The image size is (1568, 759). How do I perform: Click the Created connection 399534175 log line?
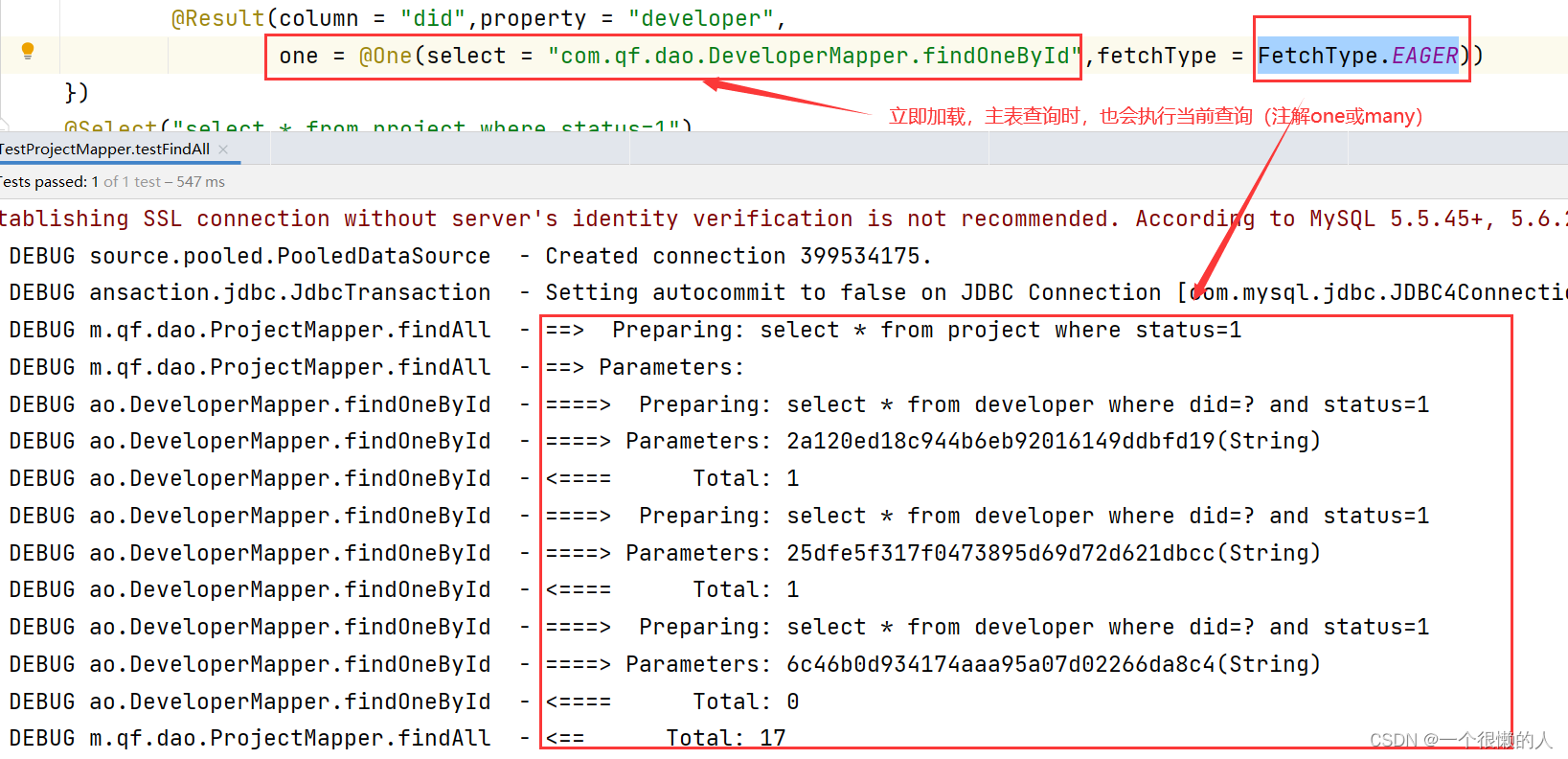click(x=469, y=256)
